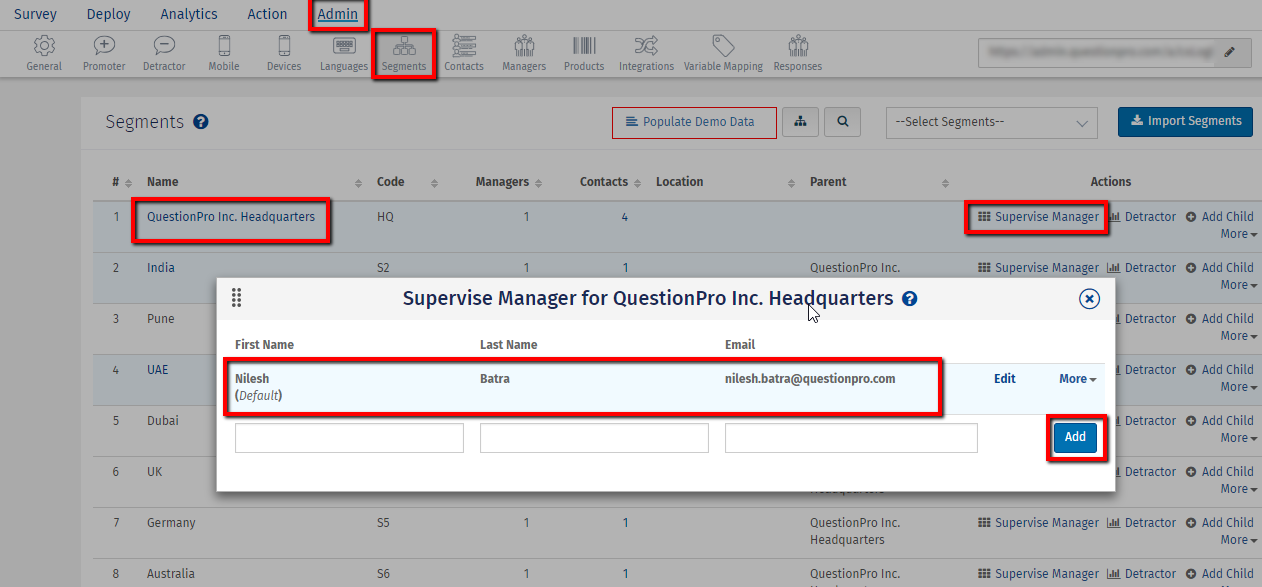Click the Import Segments button

click(1185, 121)
